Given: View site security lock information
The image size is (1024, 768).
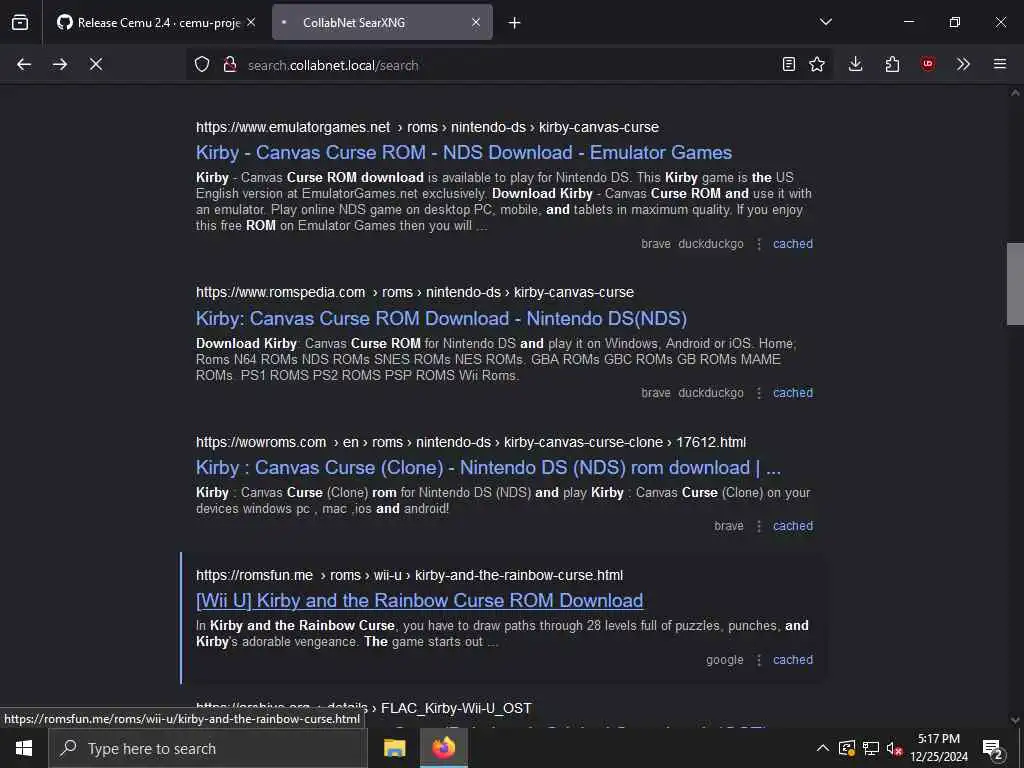Looking at the screenshot, I should [230, 65].
